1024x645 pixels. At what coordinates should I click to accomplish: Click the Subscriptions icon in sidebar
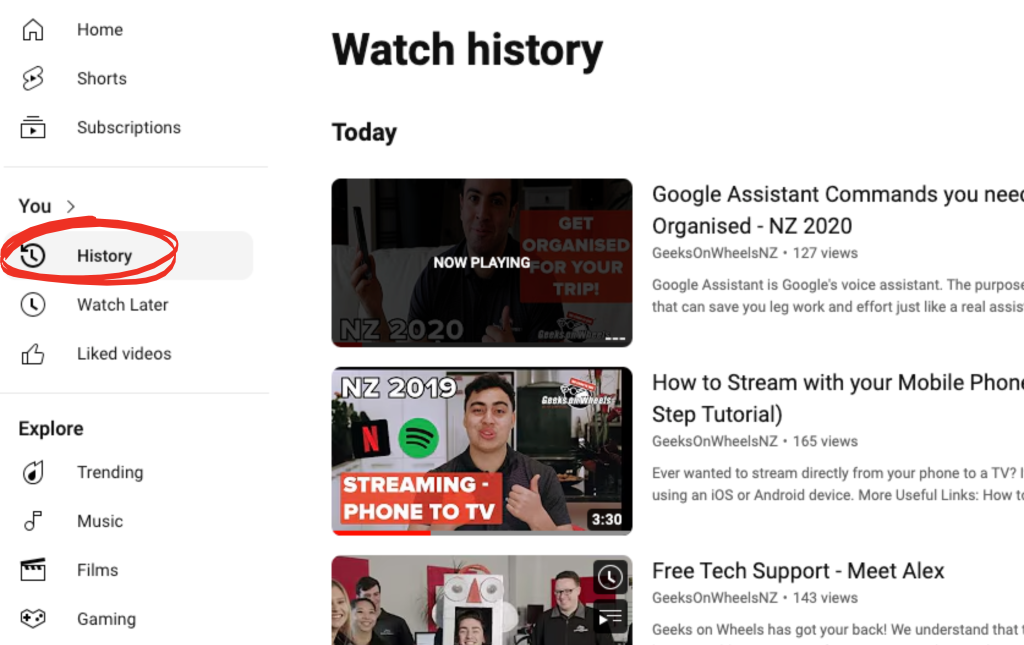[x=33, y=127]
